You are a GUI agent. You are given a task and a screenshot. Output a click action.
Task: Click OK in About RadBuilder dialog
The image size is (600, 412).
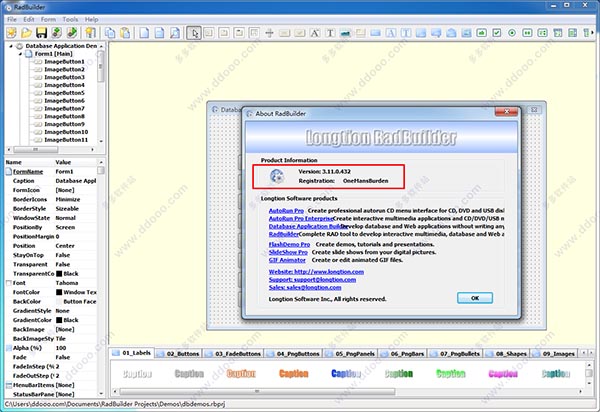click(x=475, y=298)
